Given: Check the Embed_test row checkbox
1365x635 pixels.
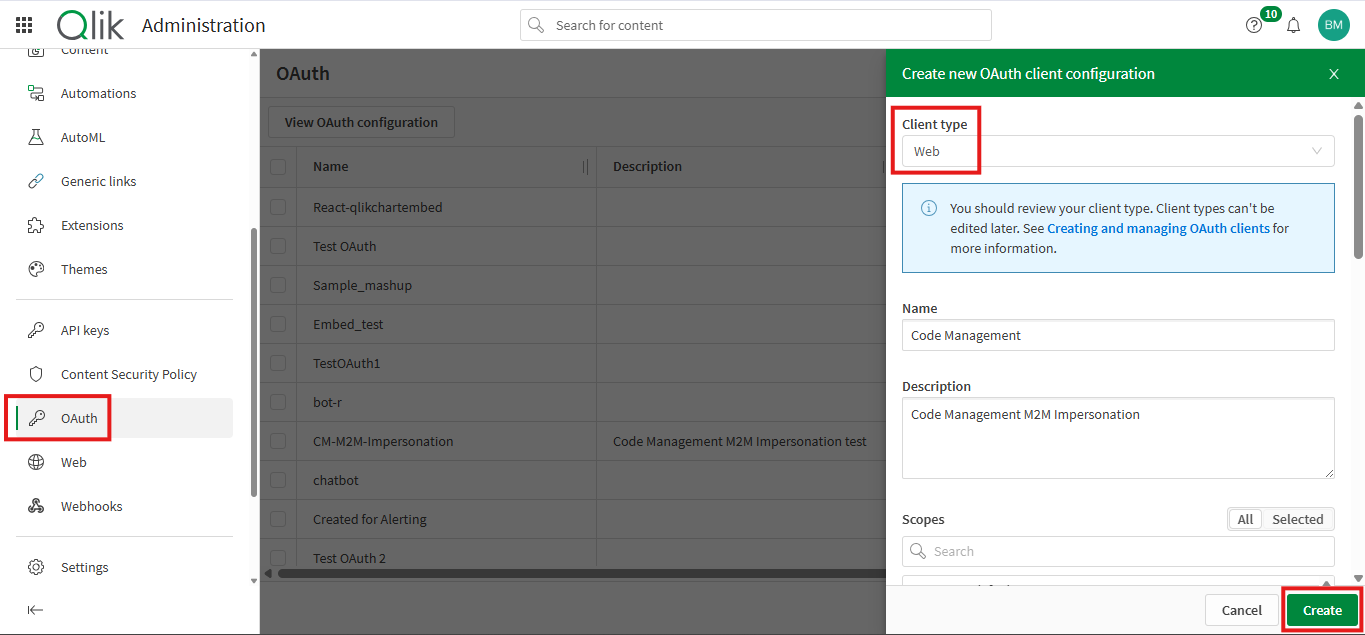Looking at the screenshot, I should click(x=278, y=324).
